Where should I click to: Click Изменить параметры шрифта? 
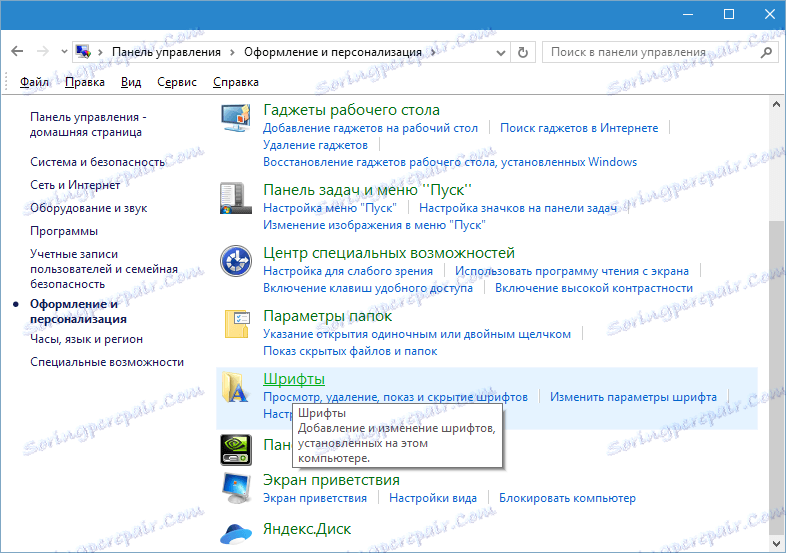click(633, 397)
